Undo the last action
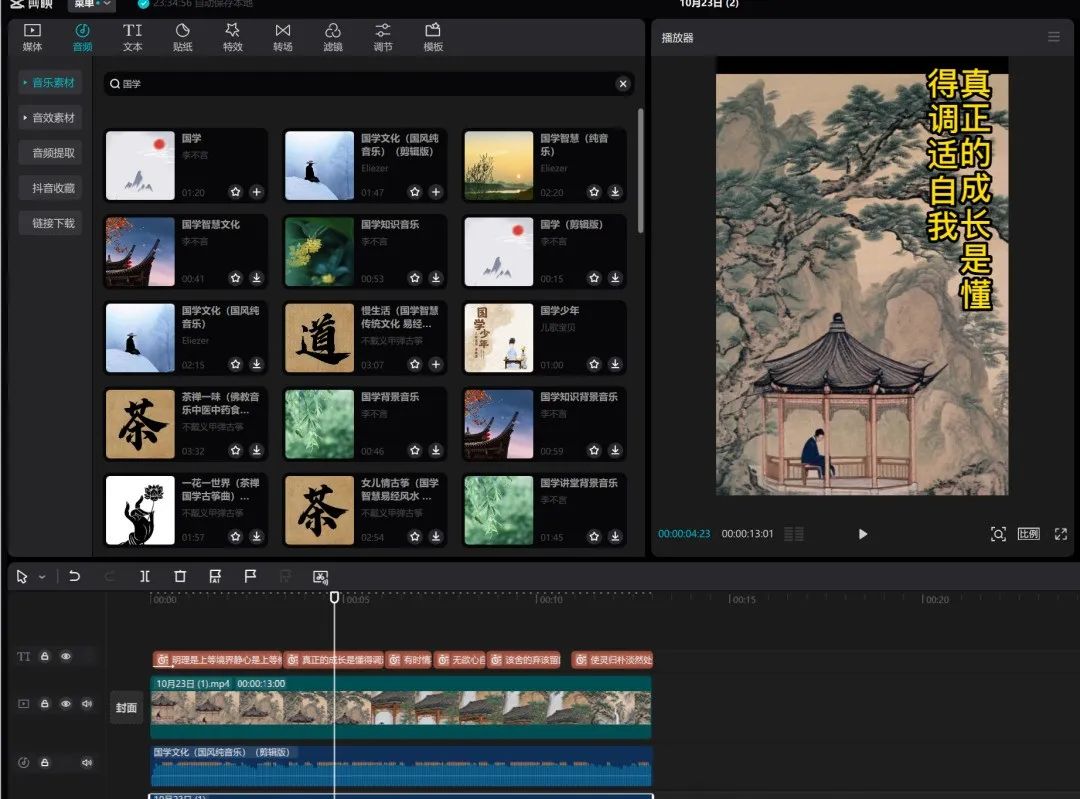This screenshot has width=1080, height=799. (x=74, y=577)
